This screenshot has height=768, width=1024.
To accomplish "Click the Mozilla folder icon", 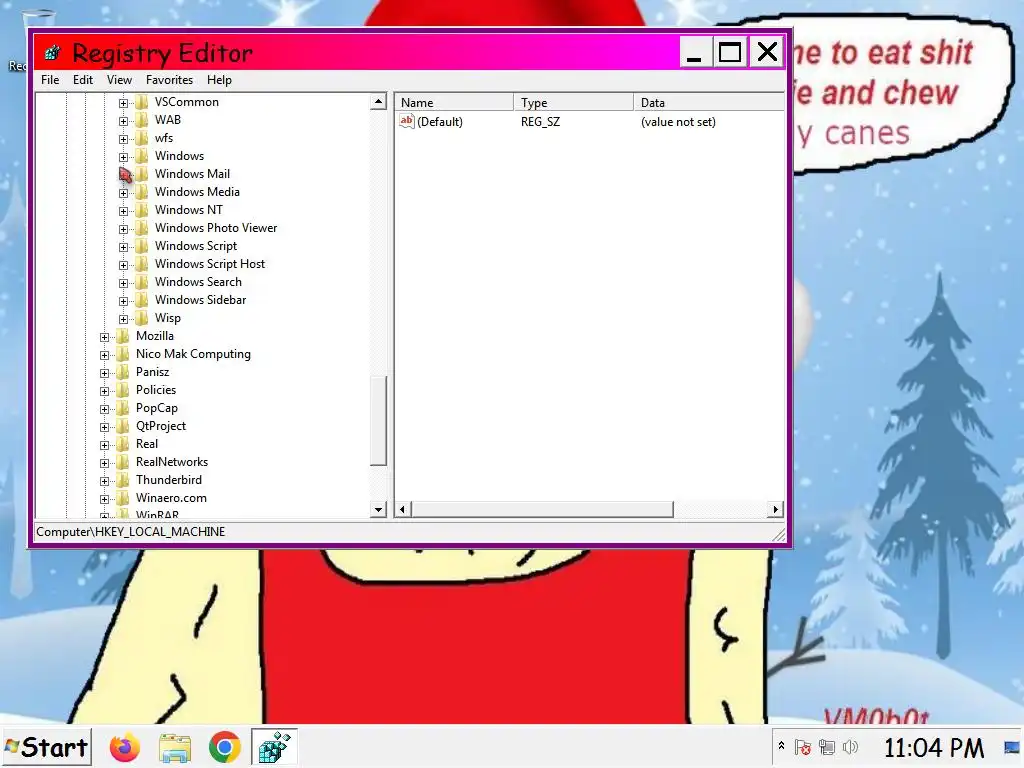I will click(x=123, y=336).
